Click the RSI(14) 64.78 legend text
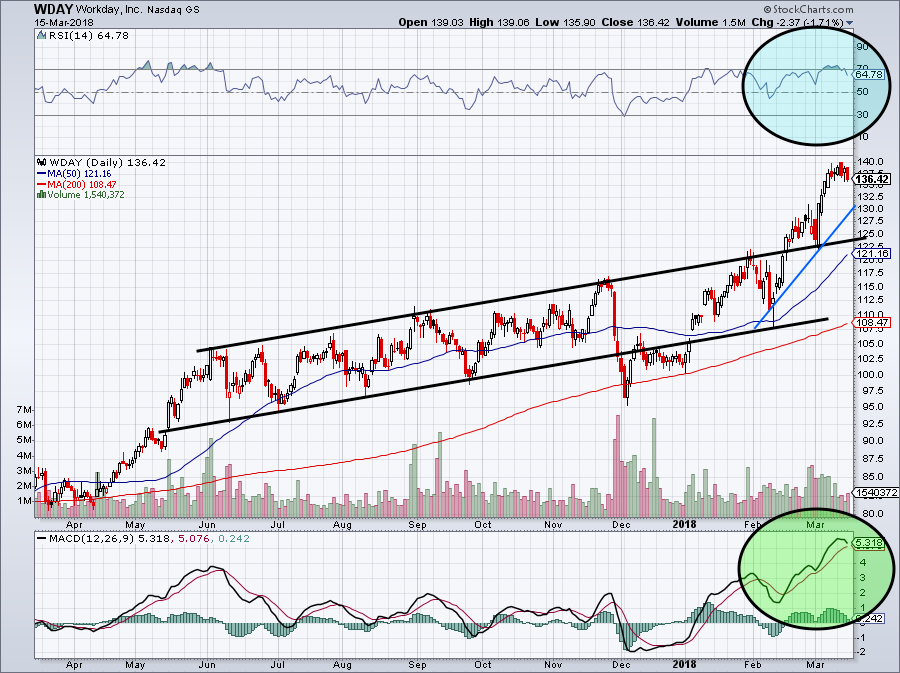 tap(88, 36)
